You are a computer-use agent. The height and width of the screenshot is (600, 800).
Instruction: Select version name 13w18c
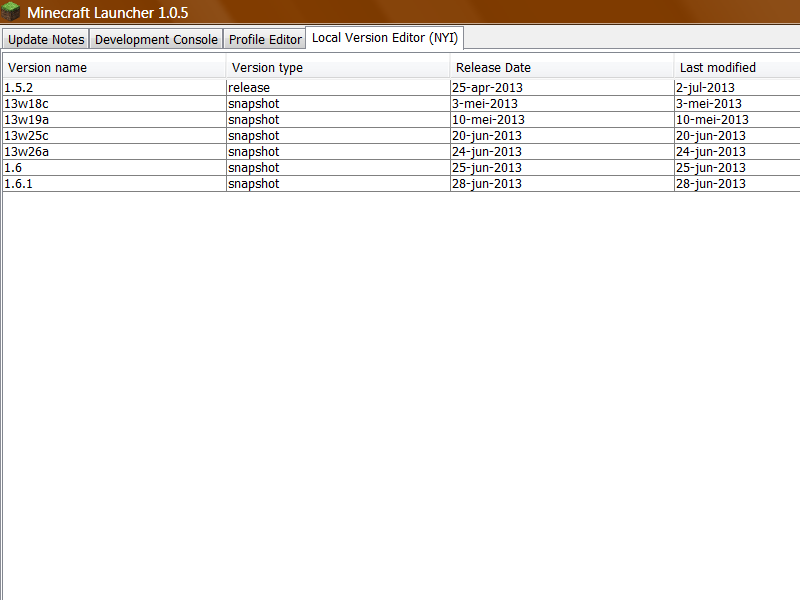coord(114,104)
